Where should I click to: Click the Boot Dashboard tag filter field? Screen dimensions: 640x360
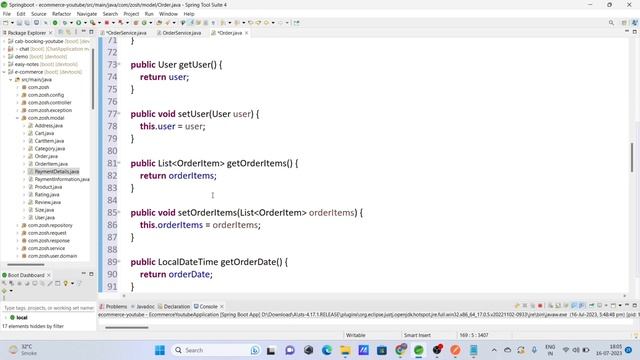tap(49, 308)
